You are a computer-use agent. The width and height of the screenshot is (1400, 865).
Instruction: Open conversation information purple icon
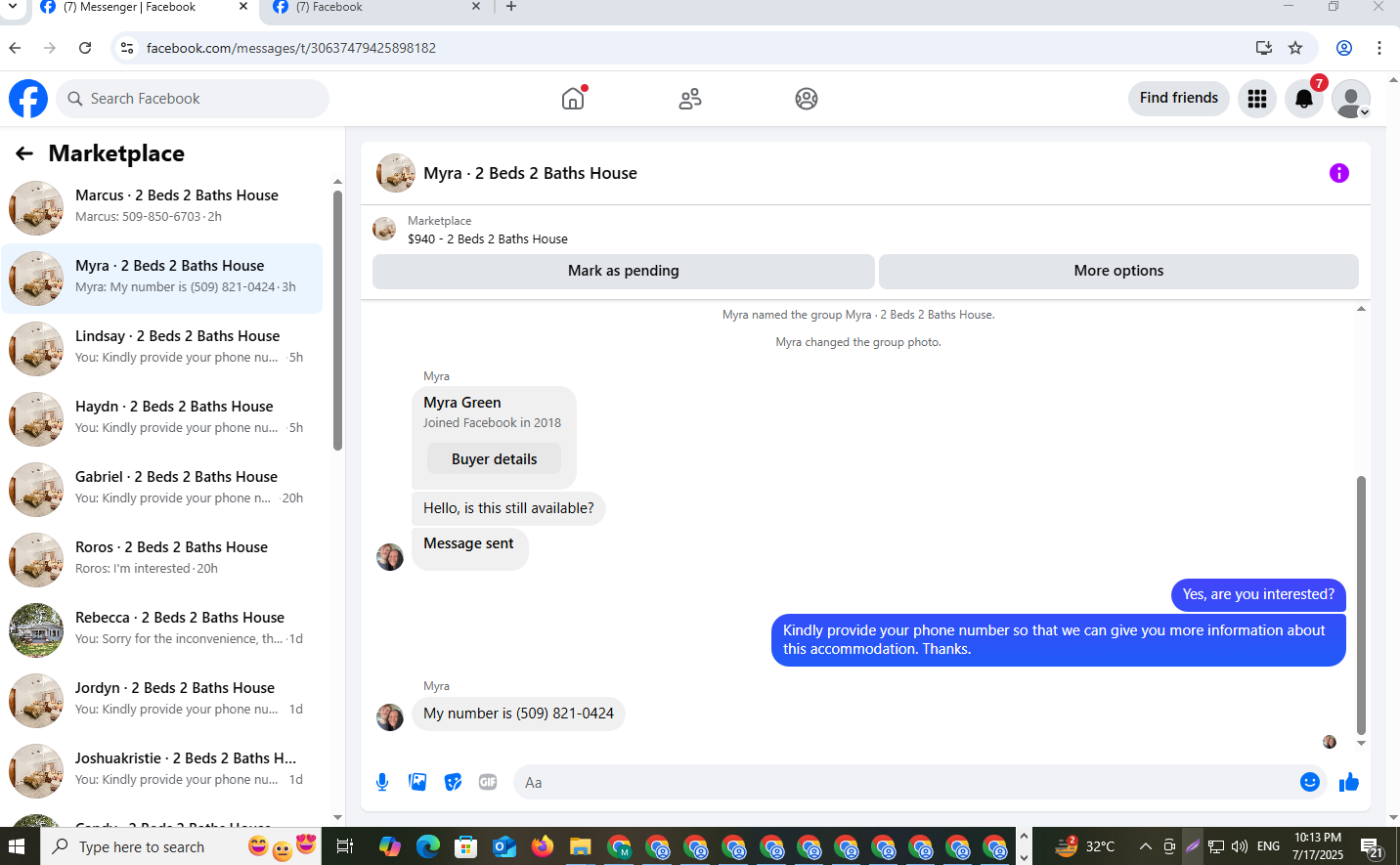(1339, 173)
